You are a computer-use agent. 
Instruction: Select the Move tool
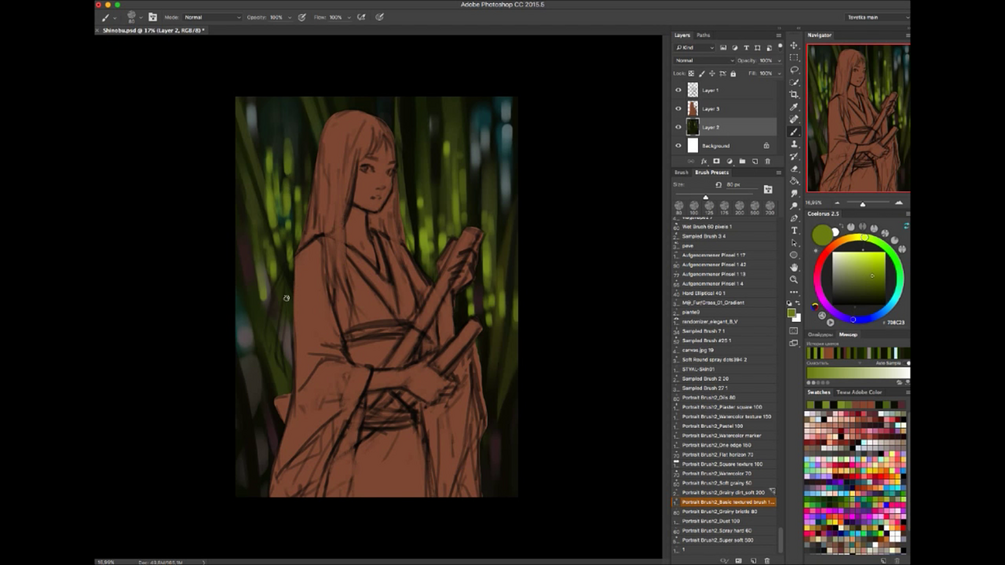pos(794,46)
